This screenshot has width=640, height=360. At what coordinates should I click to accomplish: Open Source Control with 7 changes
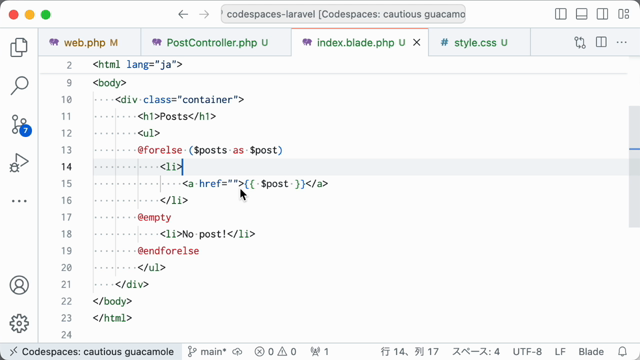tap(20, 125)
